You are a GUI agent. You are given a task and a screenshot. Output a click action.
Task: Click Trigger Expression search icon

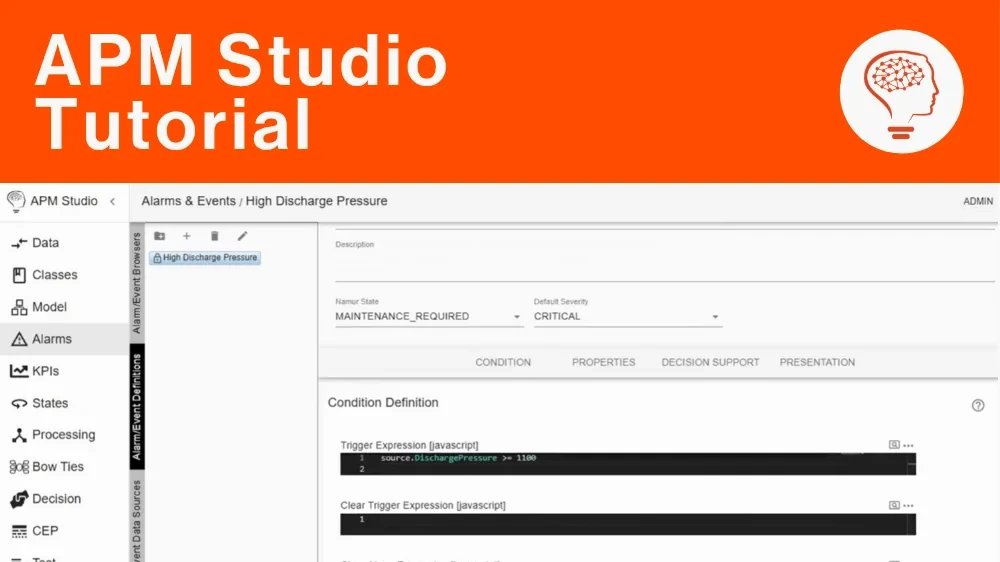click(894, 445)
